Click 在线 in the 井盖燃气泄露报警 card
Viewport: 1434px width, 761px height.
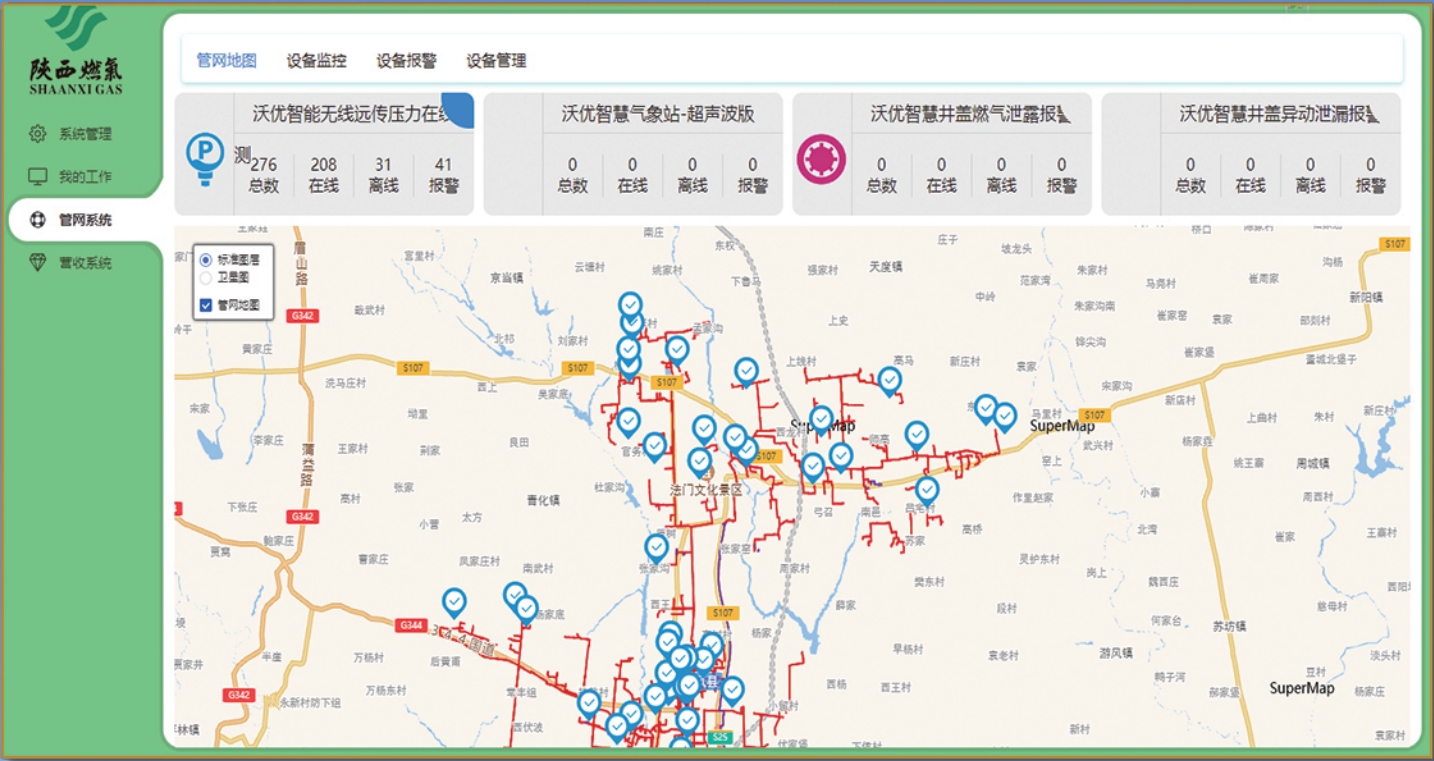point(941,186)
